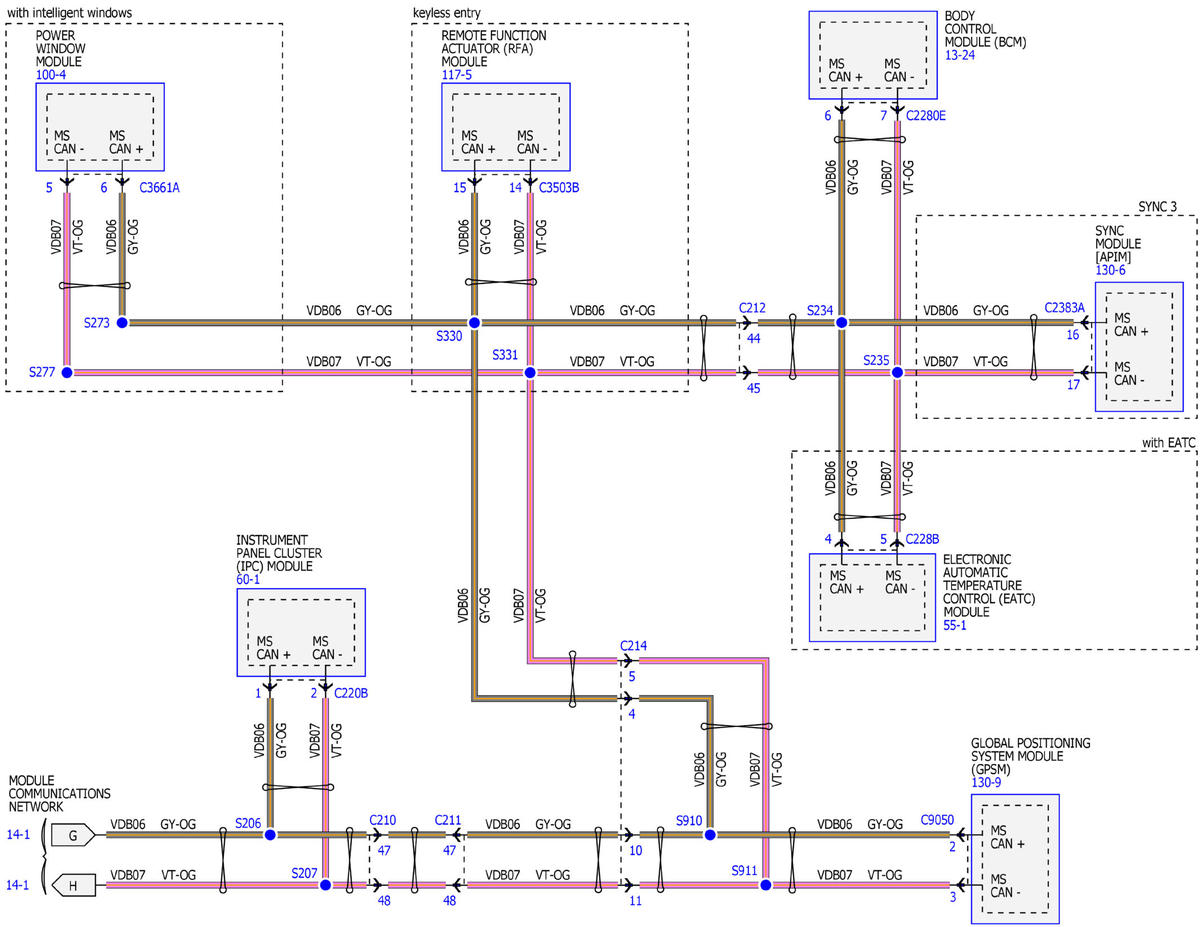Go to SYNC module reference 130-6
Screen dimensions: 1200x927
1110,270
